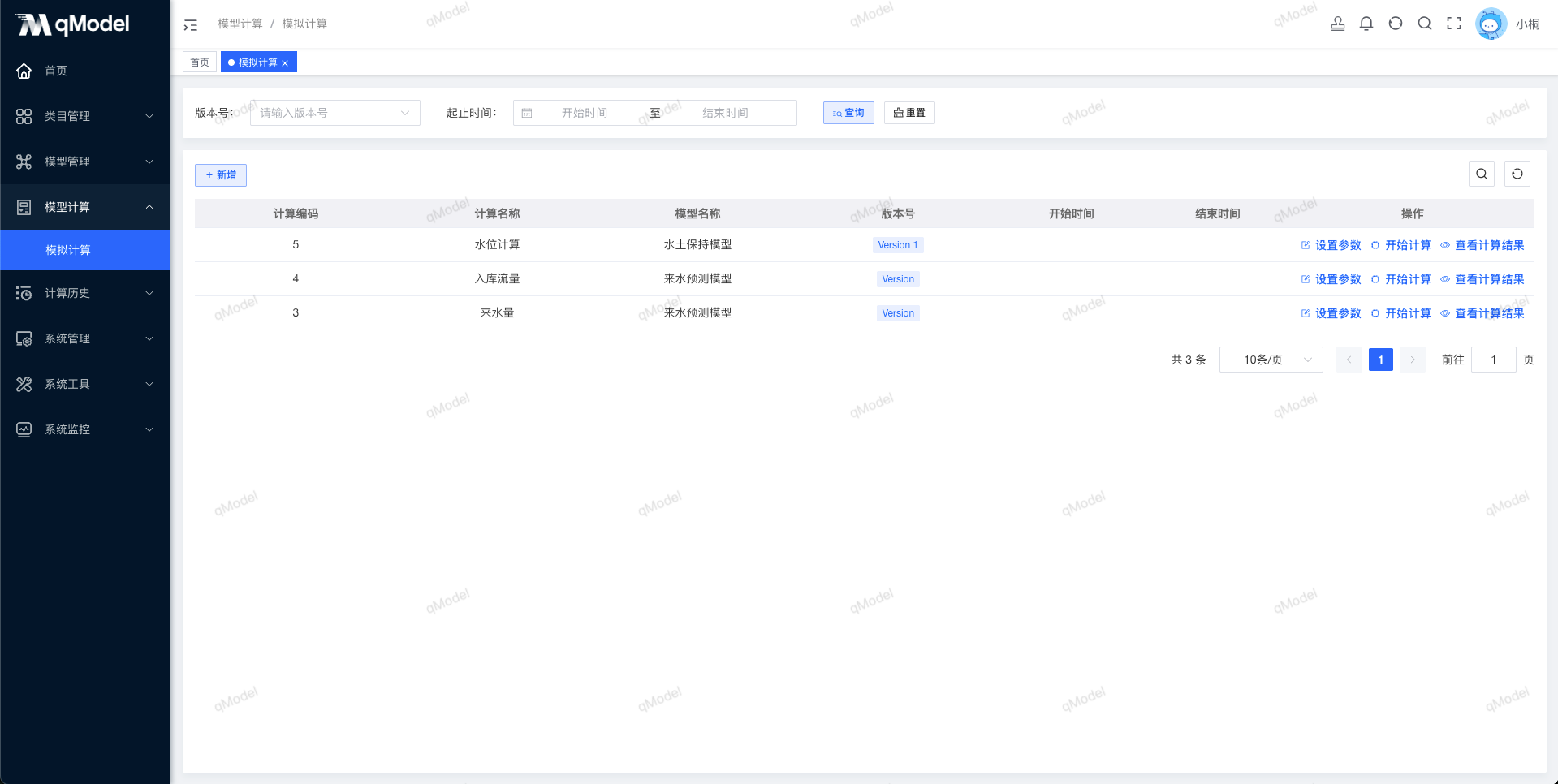The image size is (1558, 784).
Task: Click 开始计算 for 来水量 row
Action: pyautogui.click(x=1400, y=313)
